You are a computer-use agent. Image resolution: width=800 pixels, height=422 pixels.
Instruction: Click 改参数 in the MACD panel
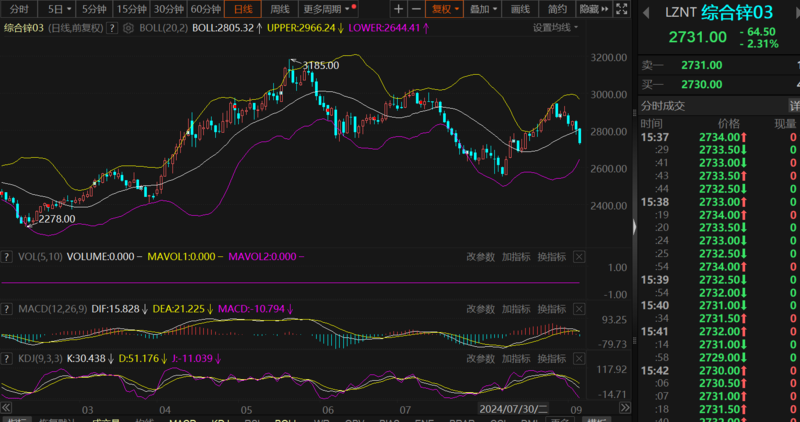pyautogui.click(x=480, y=308)
